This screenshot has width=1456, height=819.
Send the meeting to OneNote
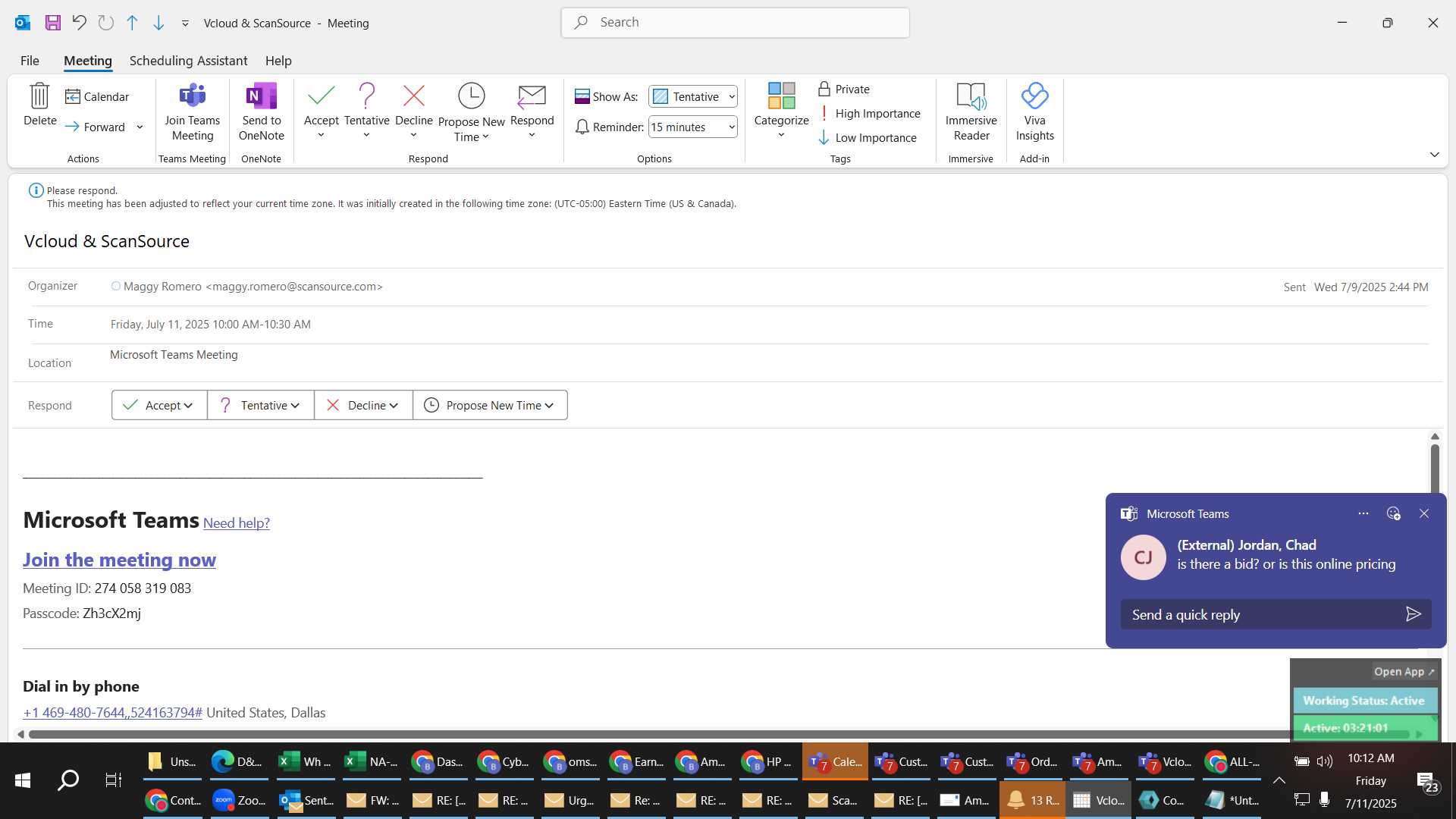(261, 112)
